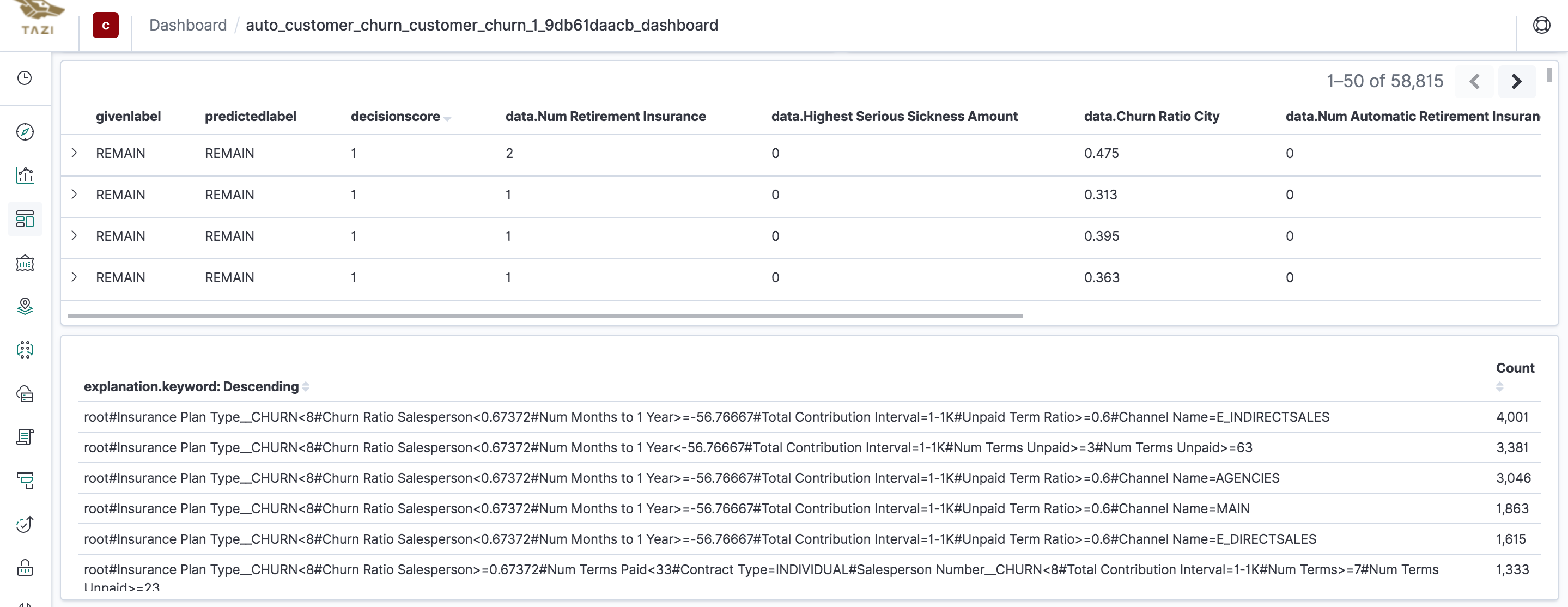Click the count value 1,615
This screenshot has height=607, width=1568.
1511,539
